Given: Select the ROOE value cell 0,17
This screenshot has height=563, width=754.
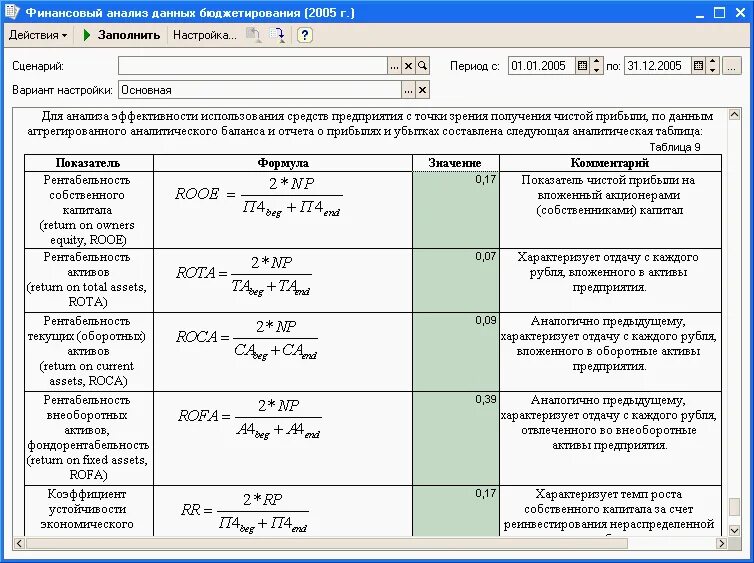Looking at the screenshot, I should tap(455, 210).
